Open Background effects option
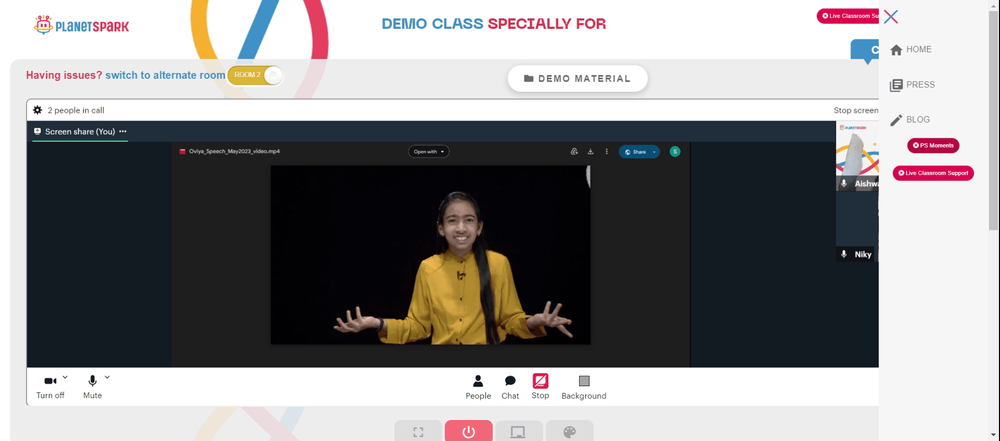Image resolution: width=1000 pixels, height=441 pixels. [584, 387]
